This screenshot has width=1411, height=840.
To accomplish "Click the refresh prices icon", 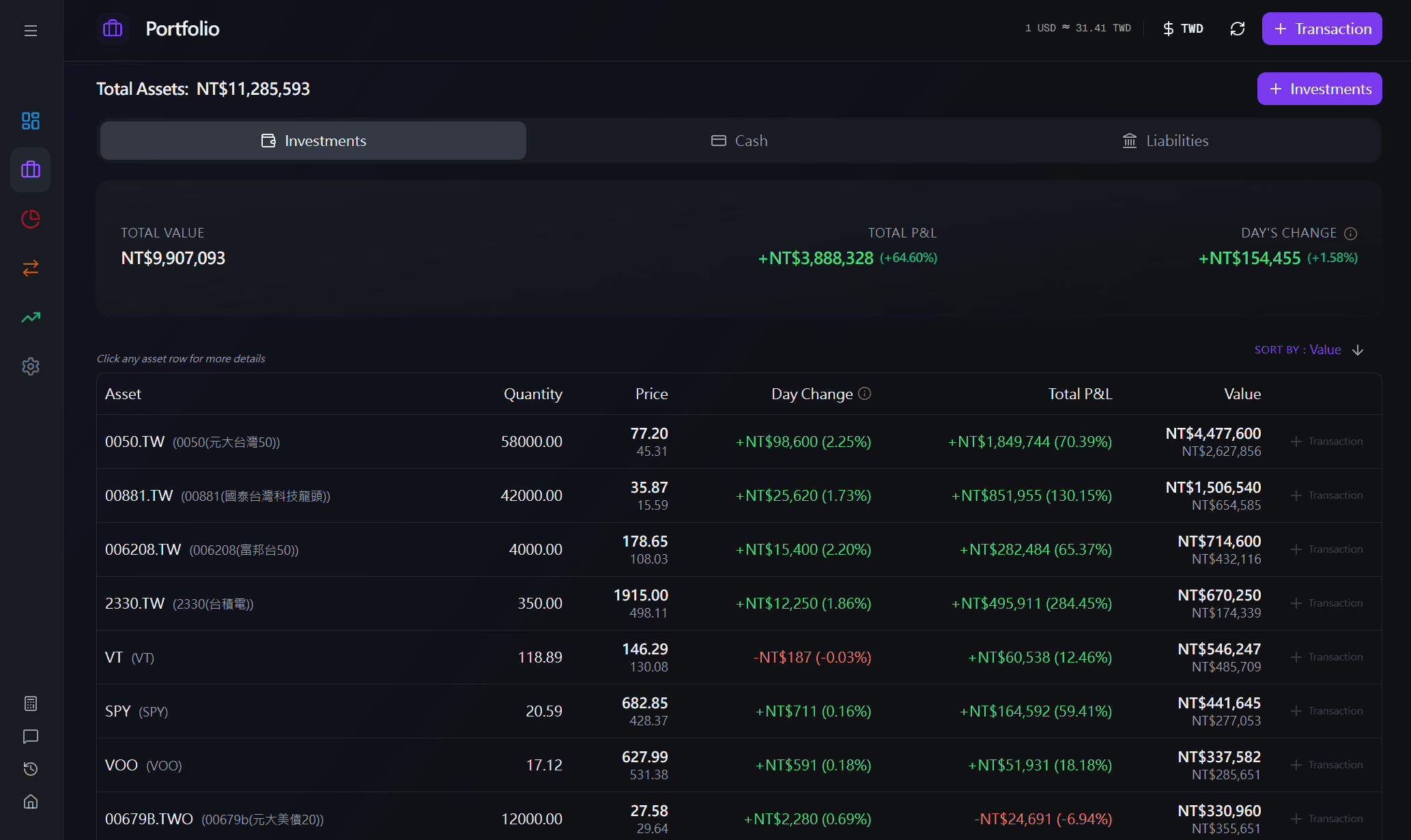I will pyautogui.click(x=1238, y=29).
